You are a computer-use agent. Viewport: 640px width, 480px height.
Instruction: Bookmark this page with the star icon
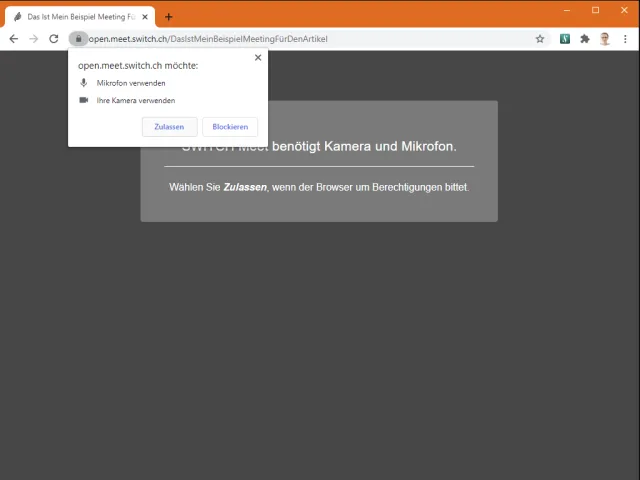click(x=540, y=39)
